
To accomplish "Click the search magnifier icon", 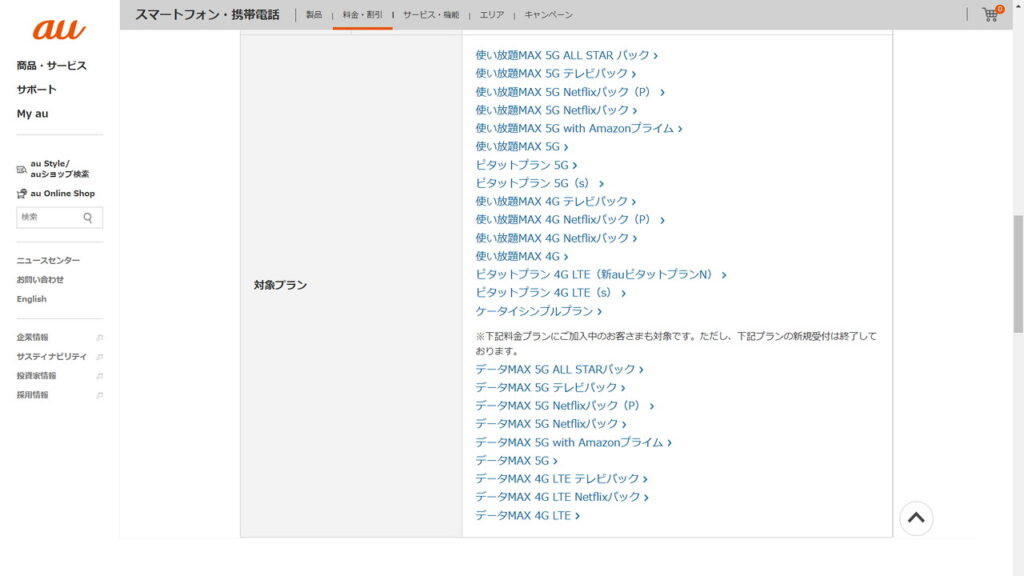I will pos(88,217).
